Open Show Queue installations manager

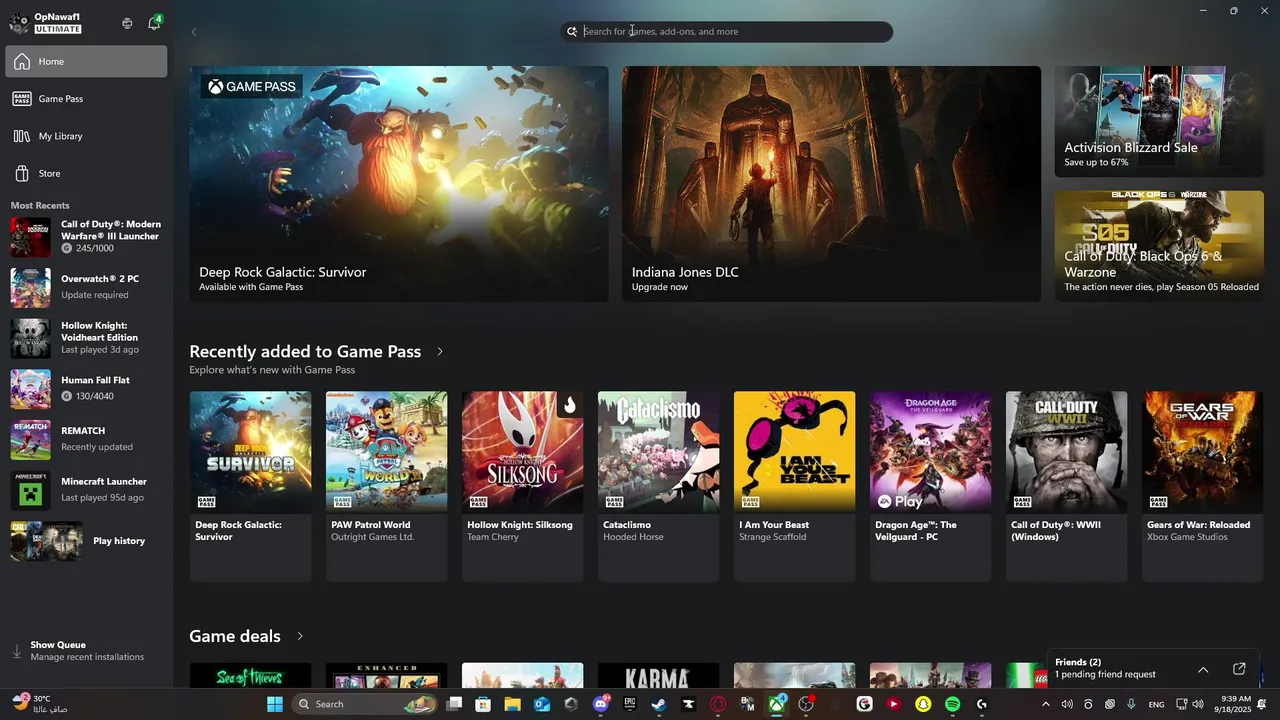[86, 651]
